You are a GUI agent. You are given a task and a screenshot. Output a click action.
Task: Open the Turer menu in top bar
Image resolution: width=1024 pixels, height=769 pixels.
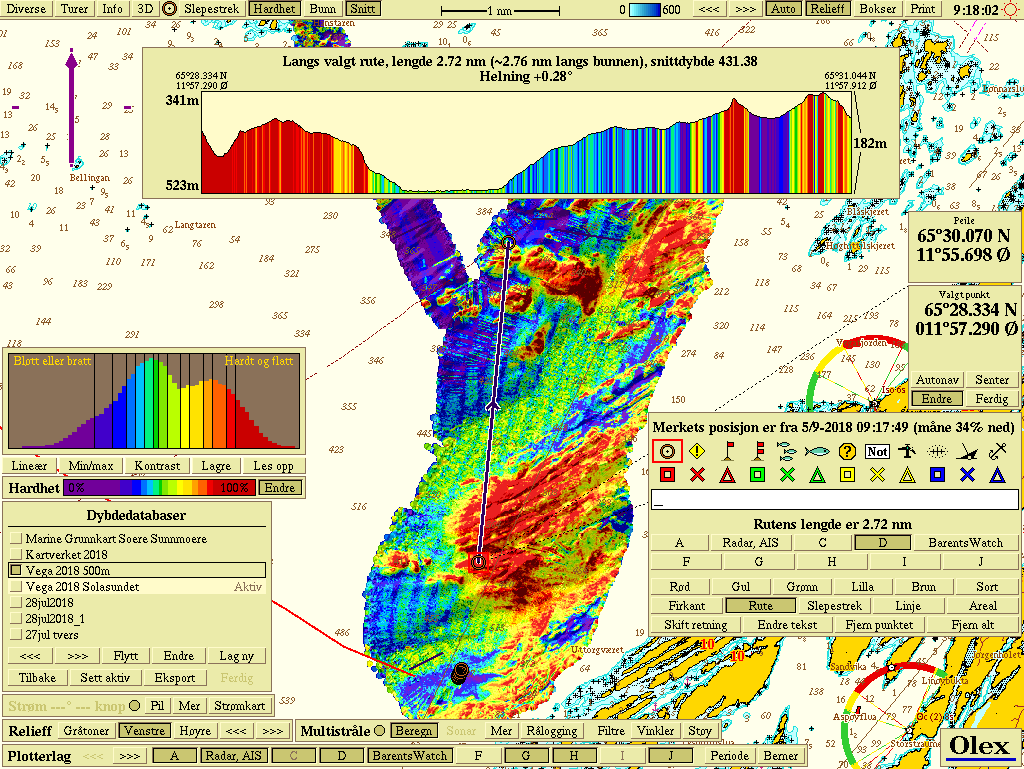[x=74, y=9]
